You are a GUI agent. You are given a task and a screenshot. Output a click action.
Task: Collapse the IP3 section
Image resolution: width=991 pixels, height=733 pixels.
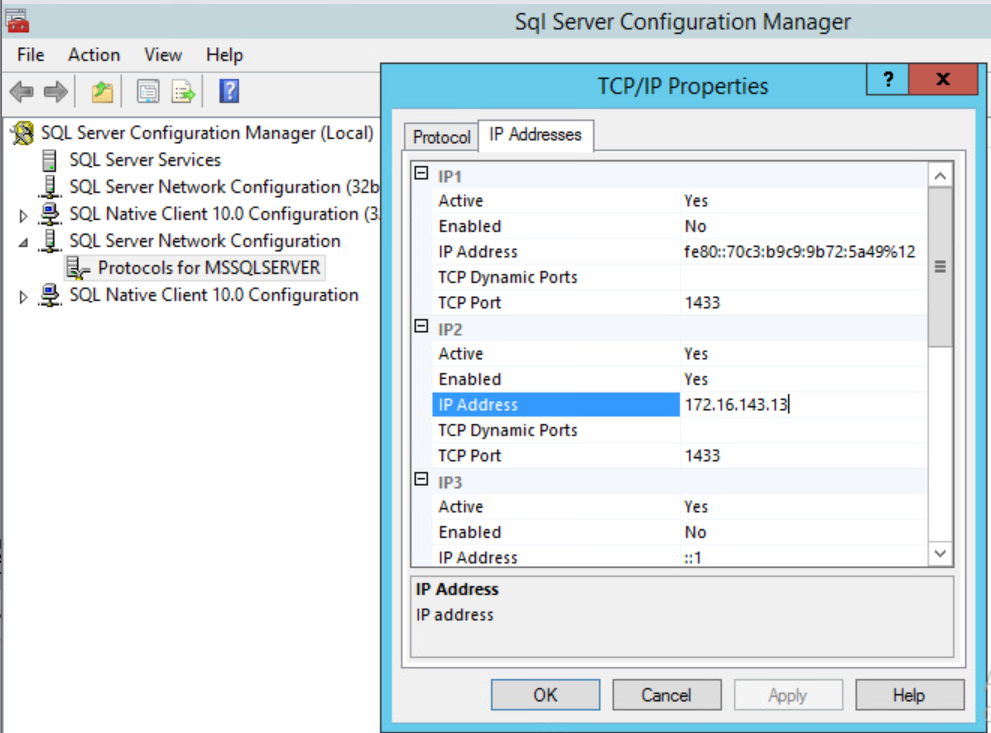click(422, 479)
